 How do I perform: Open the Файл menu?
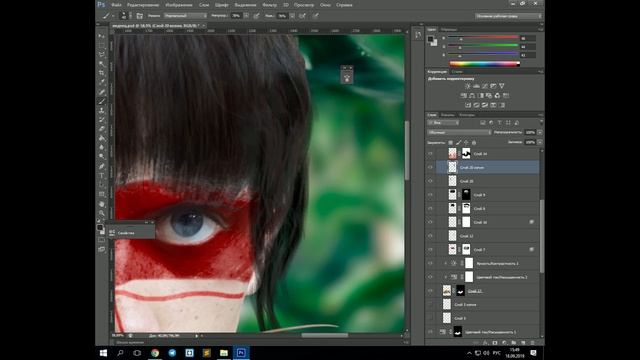click(116, 5)
